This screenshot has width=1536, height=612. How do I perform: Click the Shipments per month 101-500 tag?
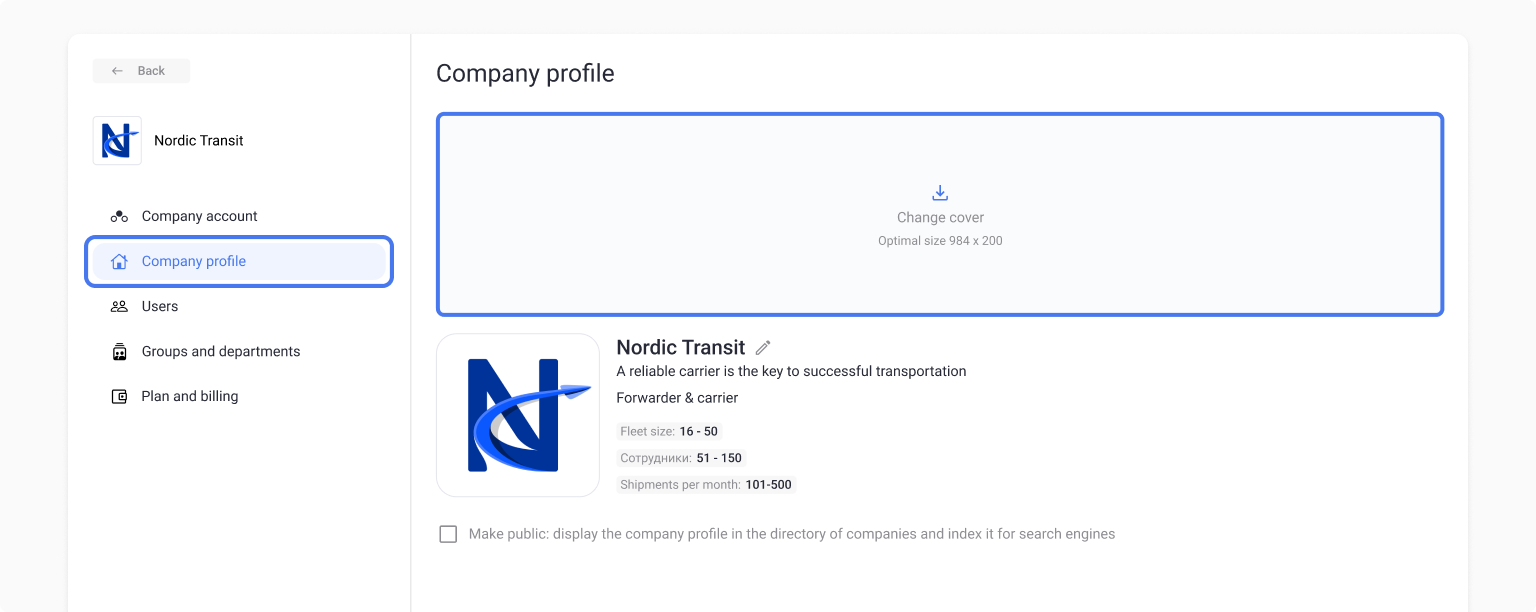(x=706, y=485)
